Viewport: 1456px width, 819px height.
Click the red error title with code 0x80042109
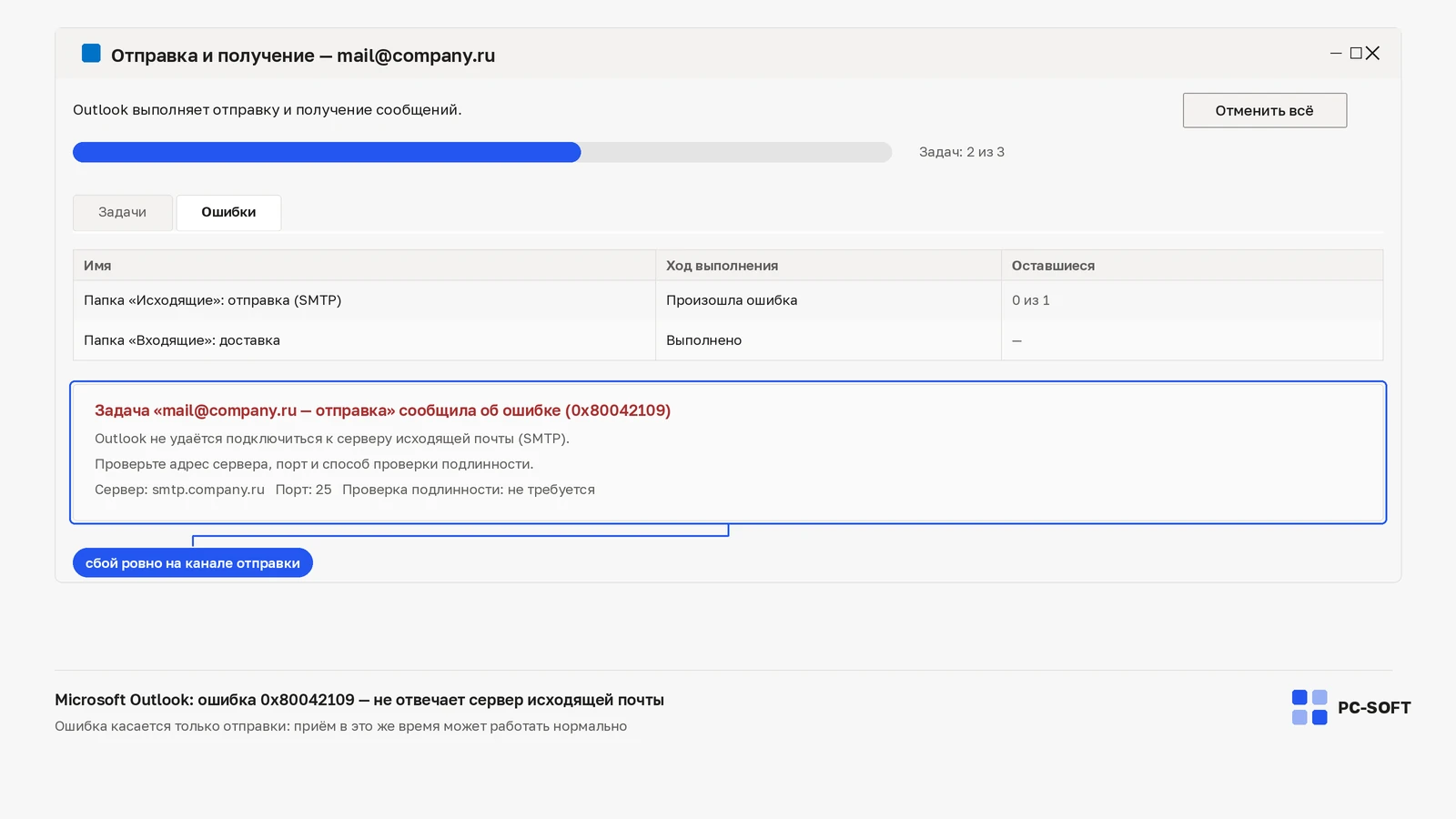[382, 410]
